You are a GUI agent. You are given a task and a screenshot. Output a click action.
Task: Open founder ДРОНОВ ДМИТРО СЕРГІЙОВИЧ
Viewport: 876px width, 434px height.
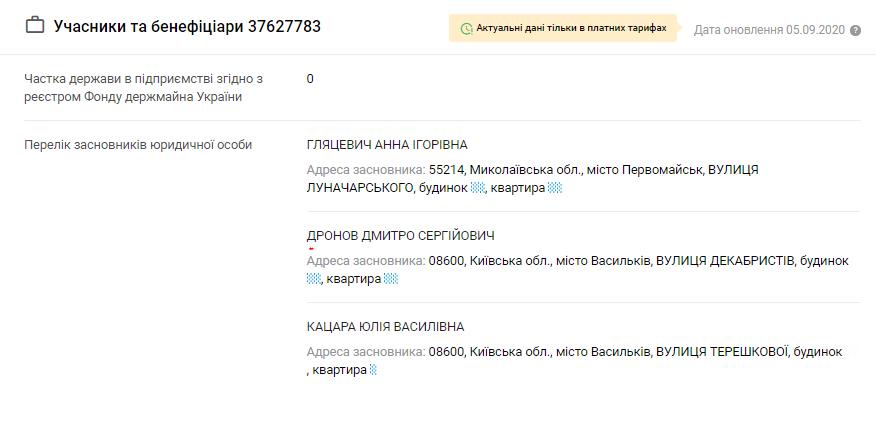[400, 236]
